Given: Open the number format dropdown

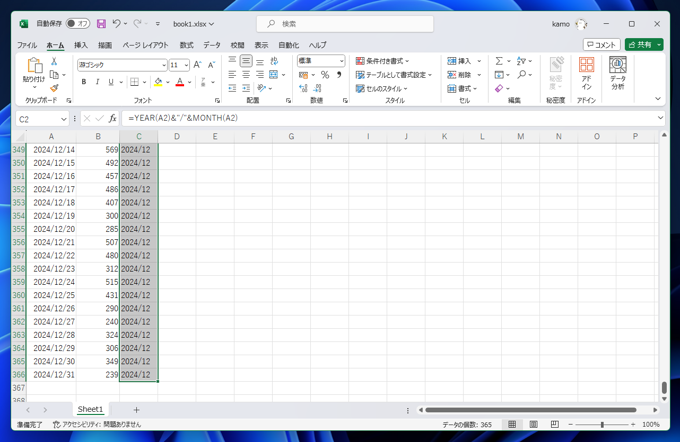Looking at the screenshot, I should tap(342, 61).
